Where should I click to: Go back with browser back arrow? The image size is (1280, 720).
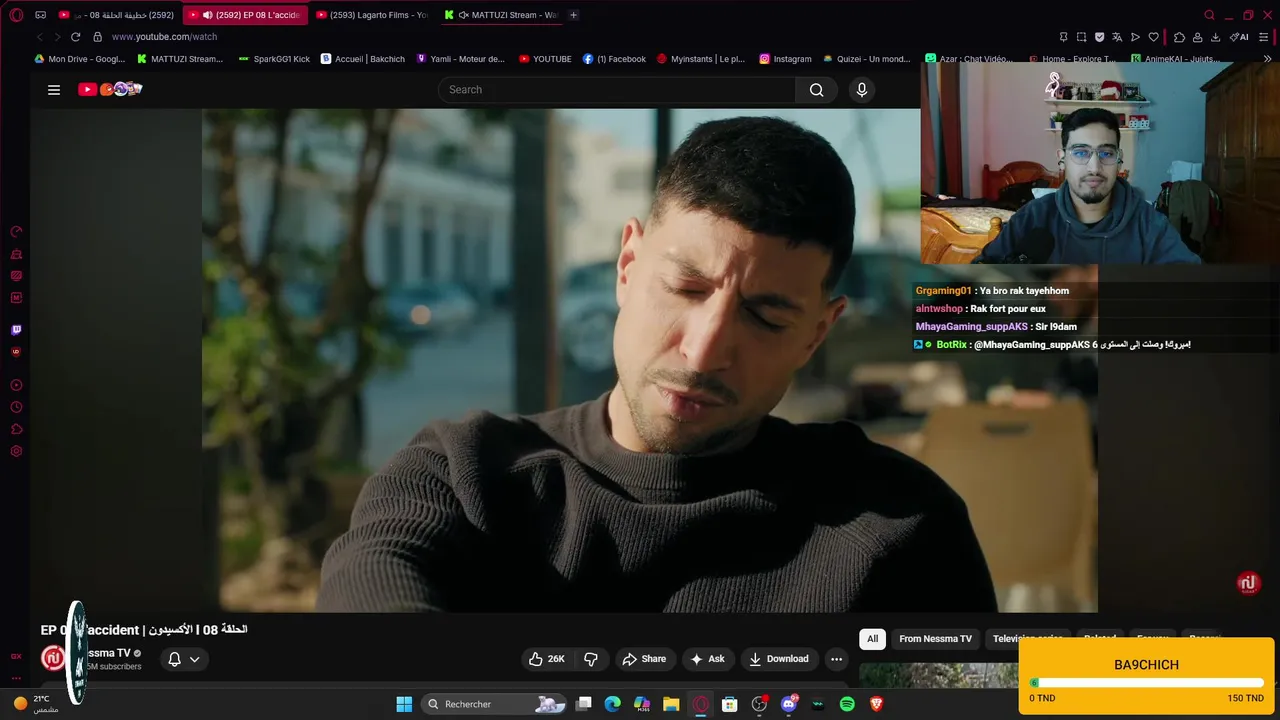click(x=40, y=37)
